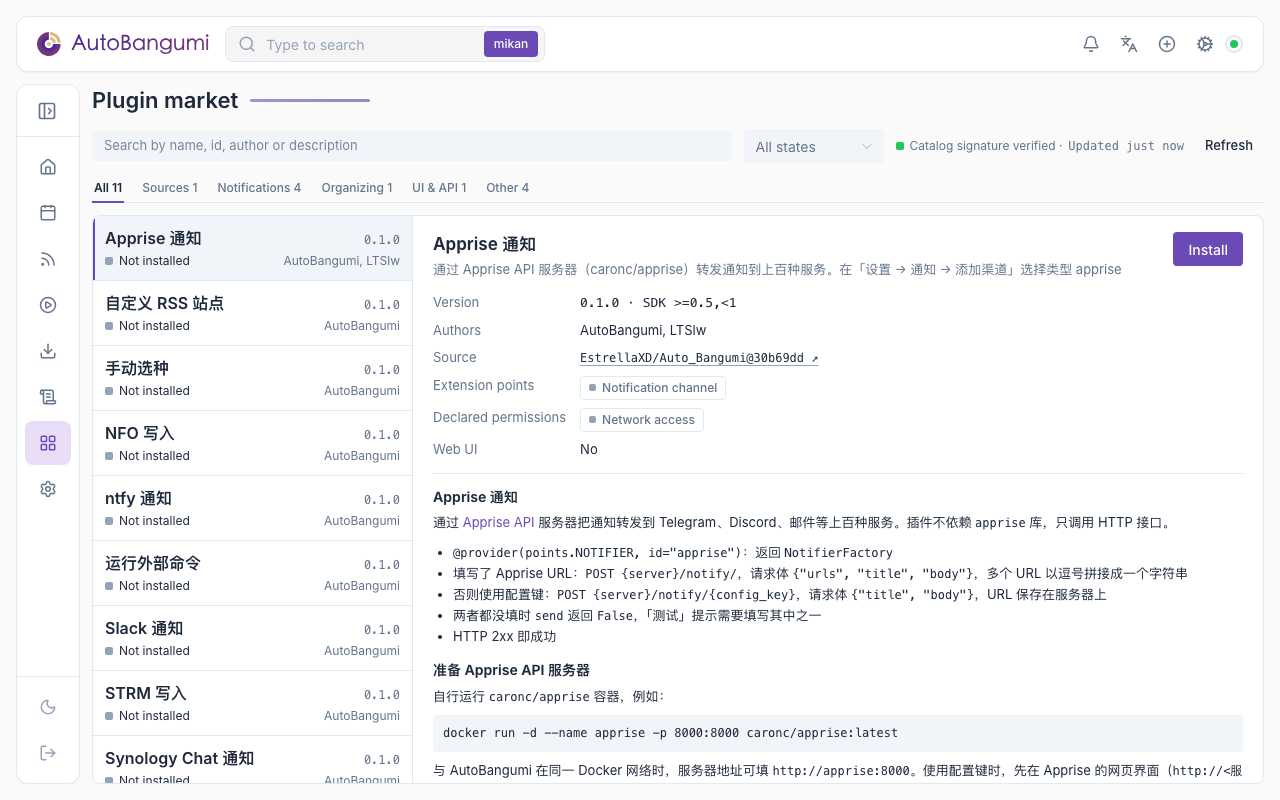Open the notifications bell
1280x800 pixels.
(x=1091, y=44)
